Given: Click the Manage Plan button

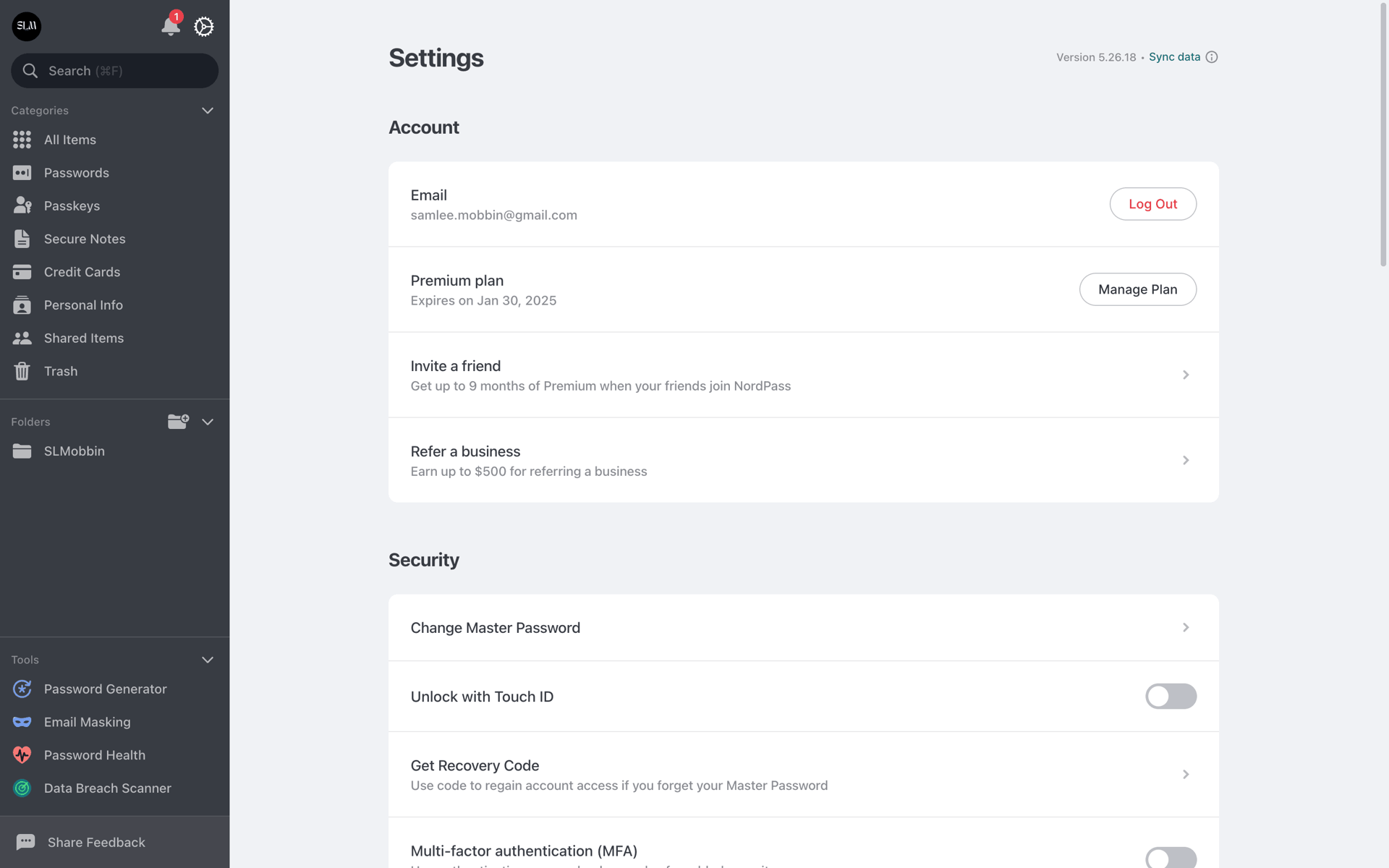Looking at the screenshot, I should 1137,289.
